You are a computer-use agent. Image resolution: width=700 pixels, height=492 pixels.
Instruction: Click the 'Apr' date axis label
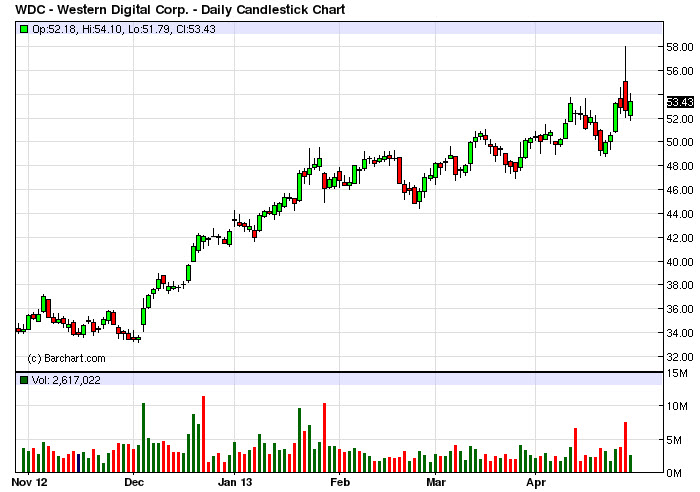pos(536,483)
